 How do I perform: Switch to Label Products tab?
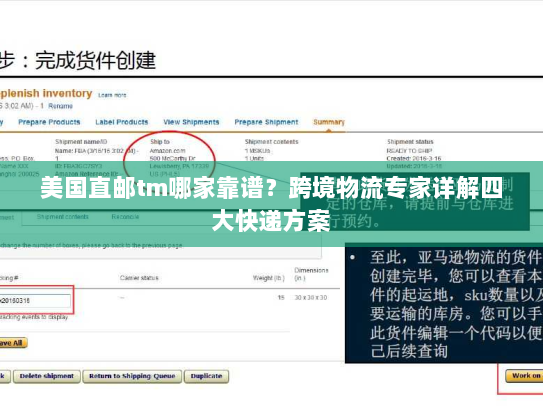pyautogui.click(x=122, y=122)
